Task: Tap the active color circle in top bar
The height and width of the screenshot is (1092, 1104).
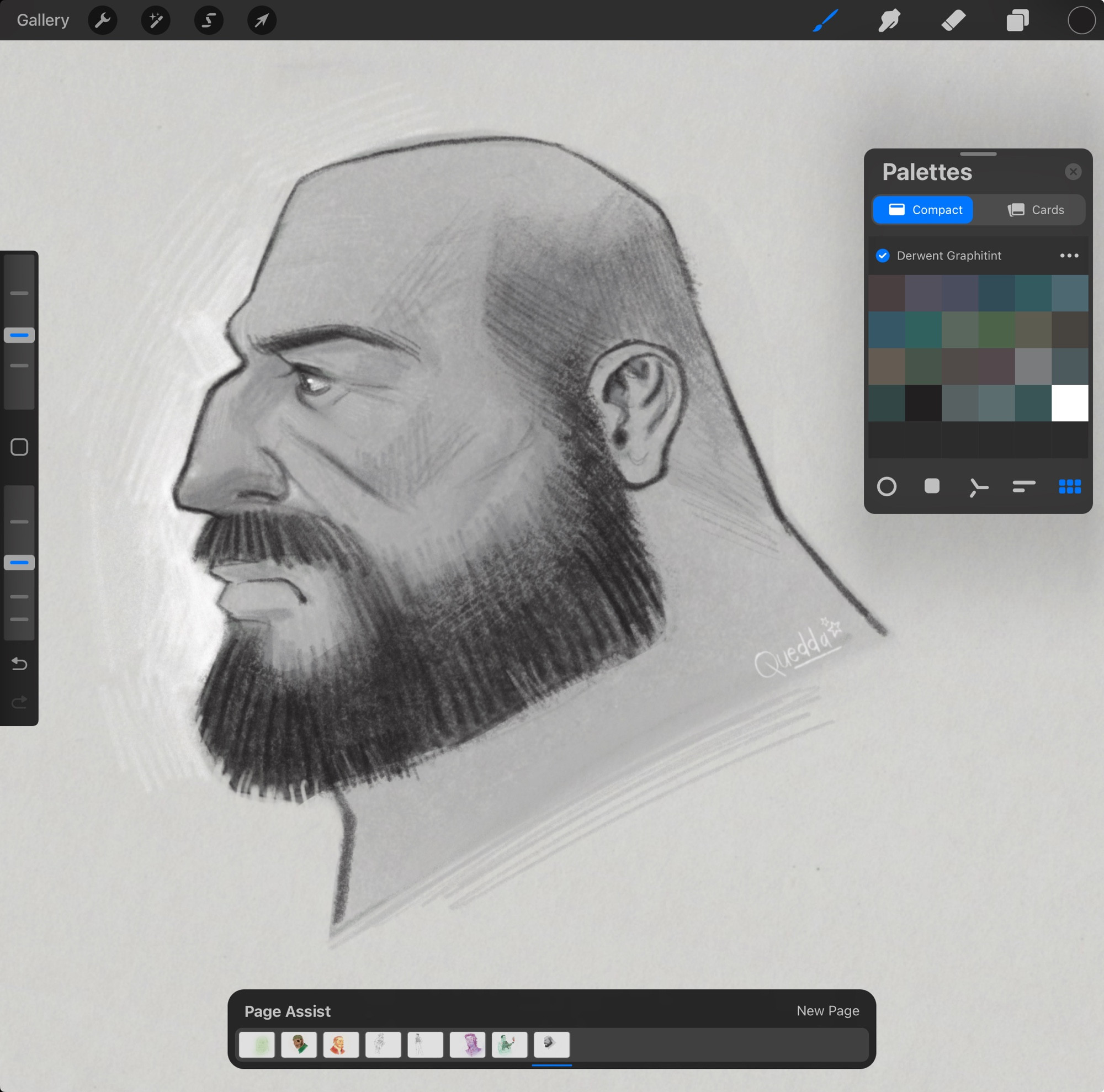Action: tap(1081, 20)
